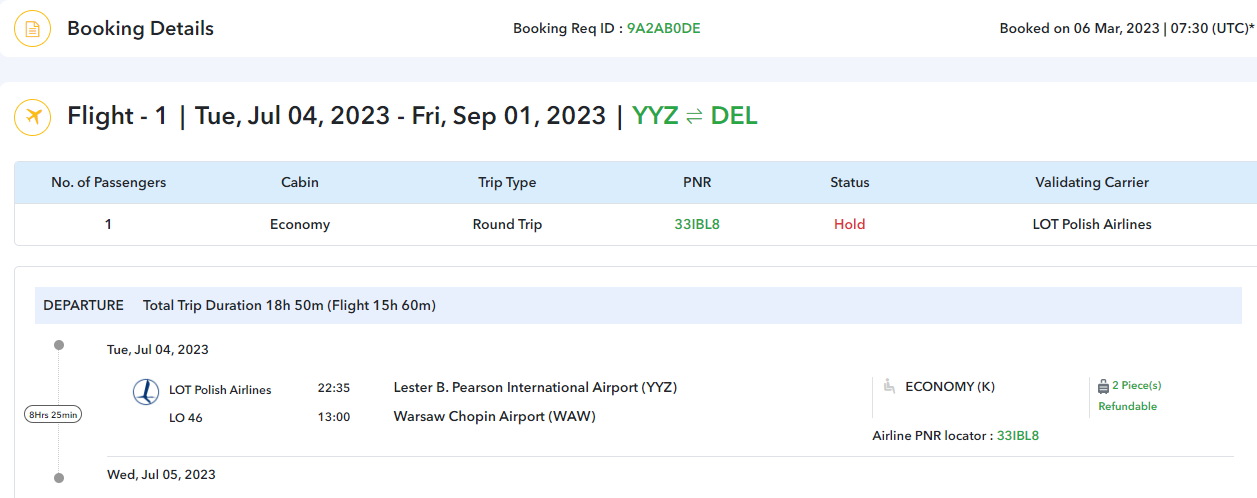Click Warsaw Chopin Airport (WAW) text
This screenshot has height=498, width=1257.
coord(494,417)
